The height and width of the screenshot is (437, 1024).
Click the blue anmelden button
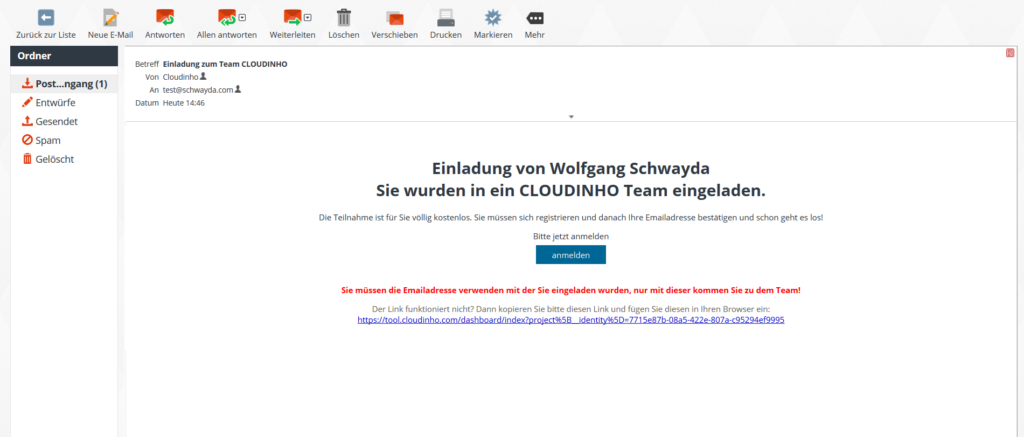tap(571, 255)
